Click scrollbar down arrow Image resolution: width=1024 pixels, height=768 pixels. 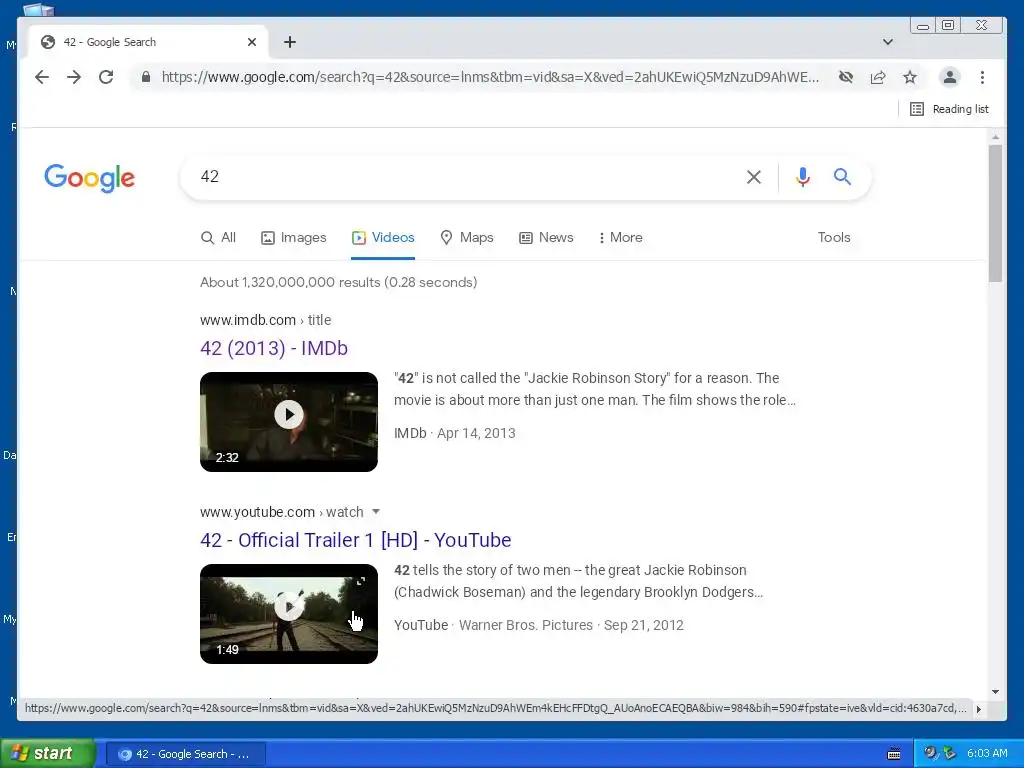995,692
